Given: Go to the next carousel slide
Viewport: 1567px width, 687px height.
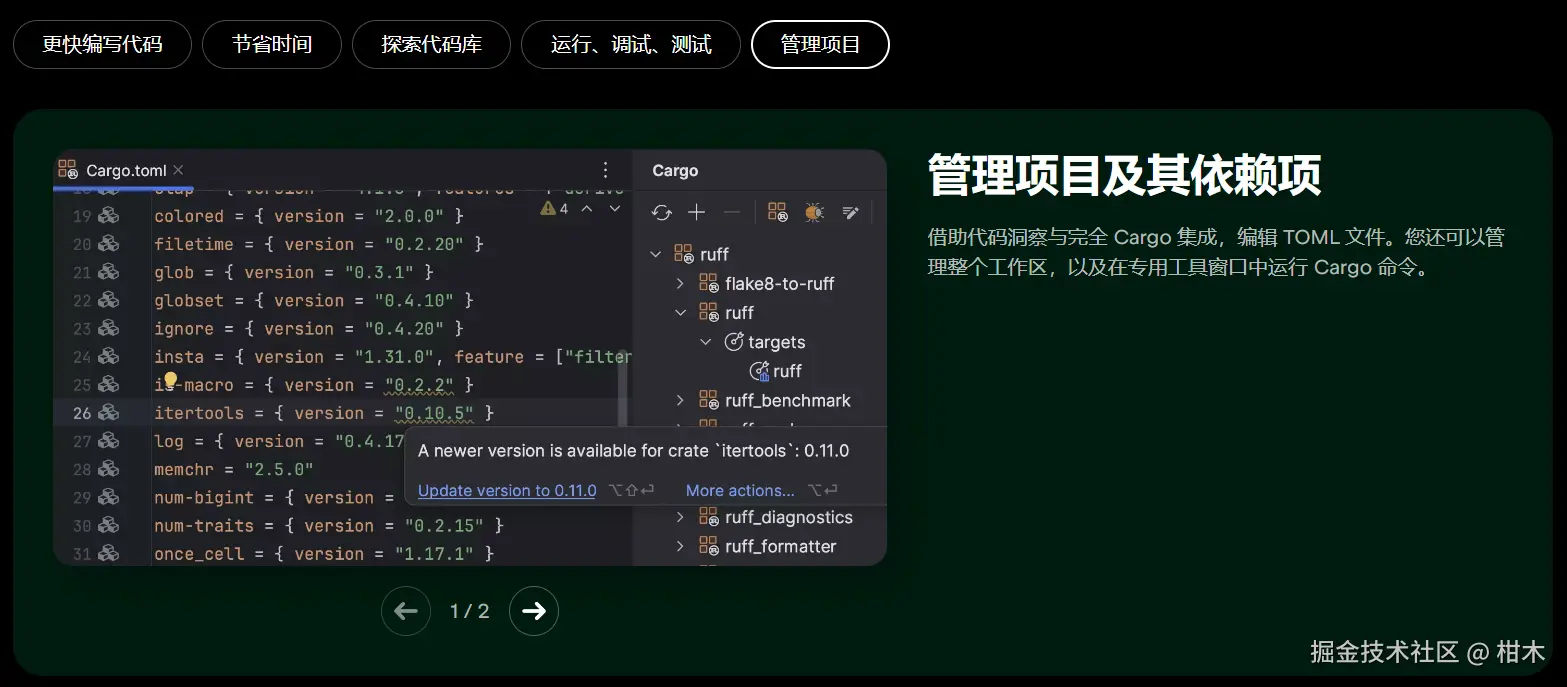Looking at the screenshot, I should 534,611.
